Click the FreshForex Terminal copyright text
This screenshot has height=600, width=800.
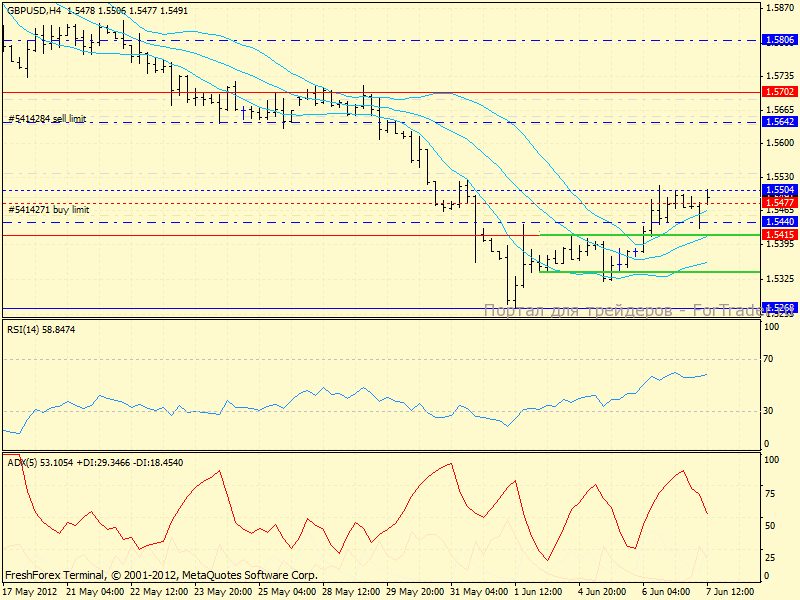(160, 575)
